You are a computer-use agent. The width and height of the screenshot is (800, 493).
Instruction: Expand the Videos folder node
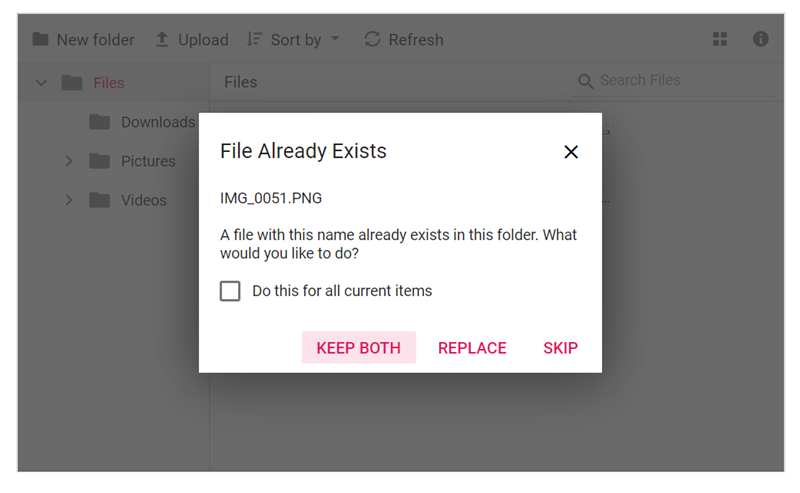coord(69,200)
